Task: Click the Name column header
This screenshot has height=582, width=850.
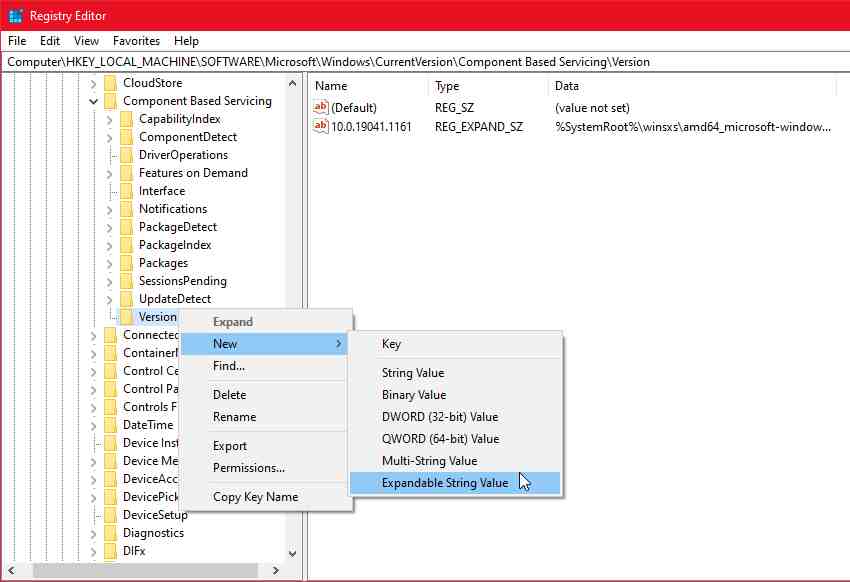Action: (x=371, y=86)
